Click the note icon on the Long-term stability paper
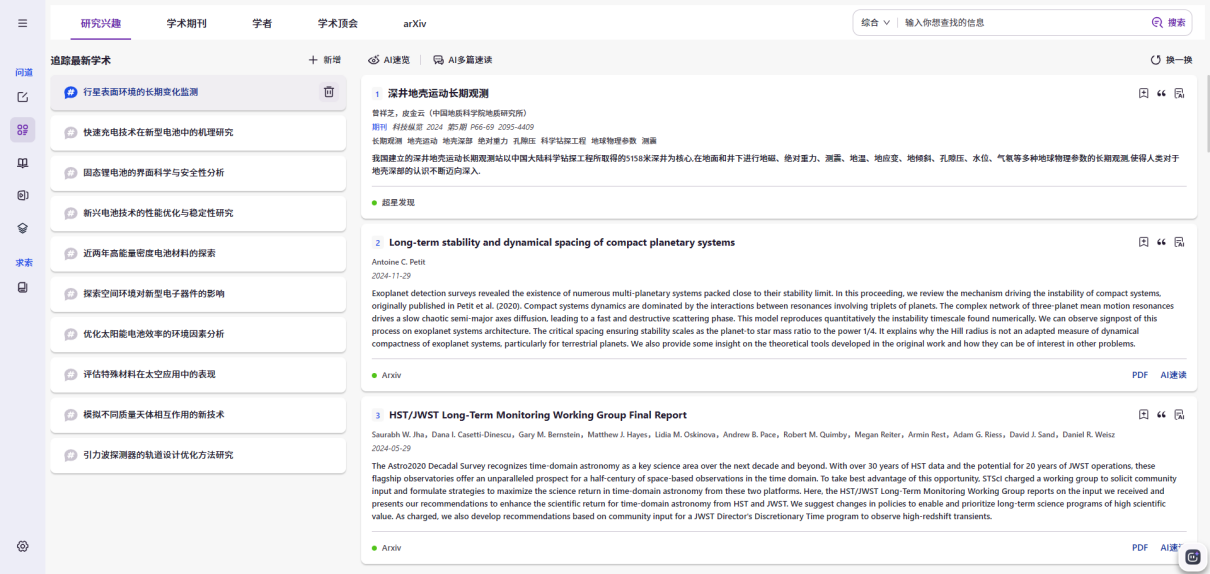This screenshot has height=574, width=1210. click(x=1179, y=242)
